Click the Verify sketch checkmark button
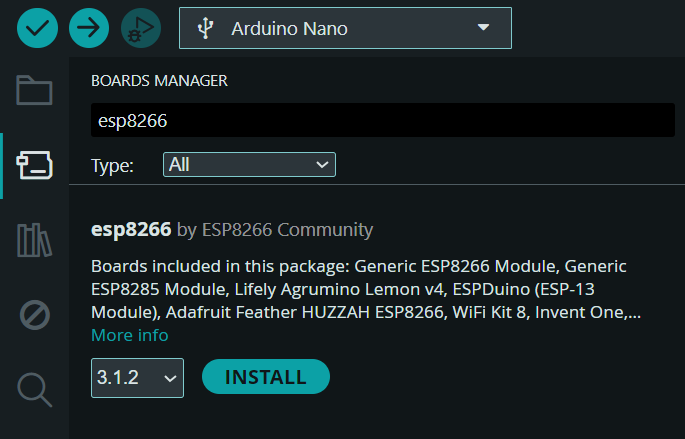The width and height of the screenshot is (685, 439). (x=37, y=28)
